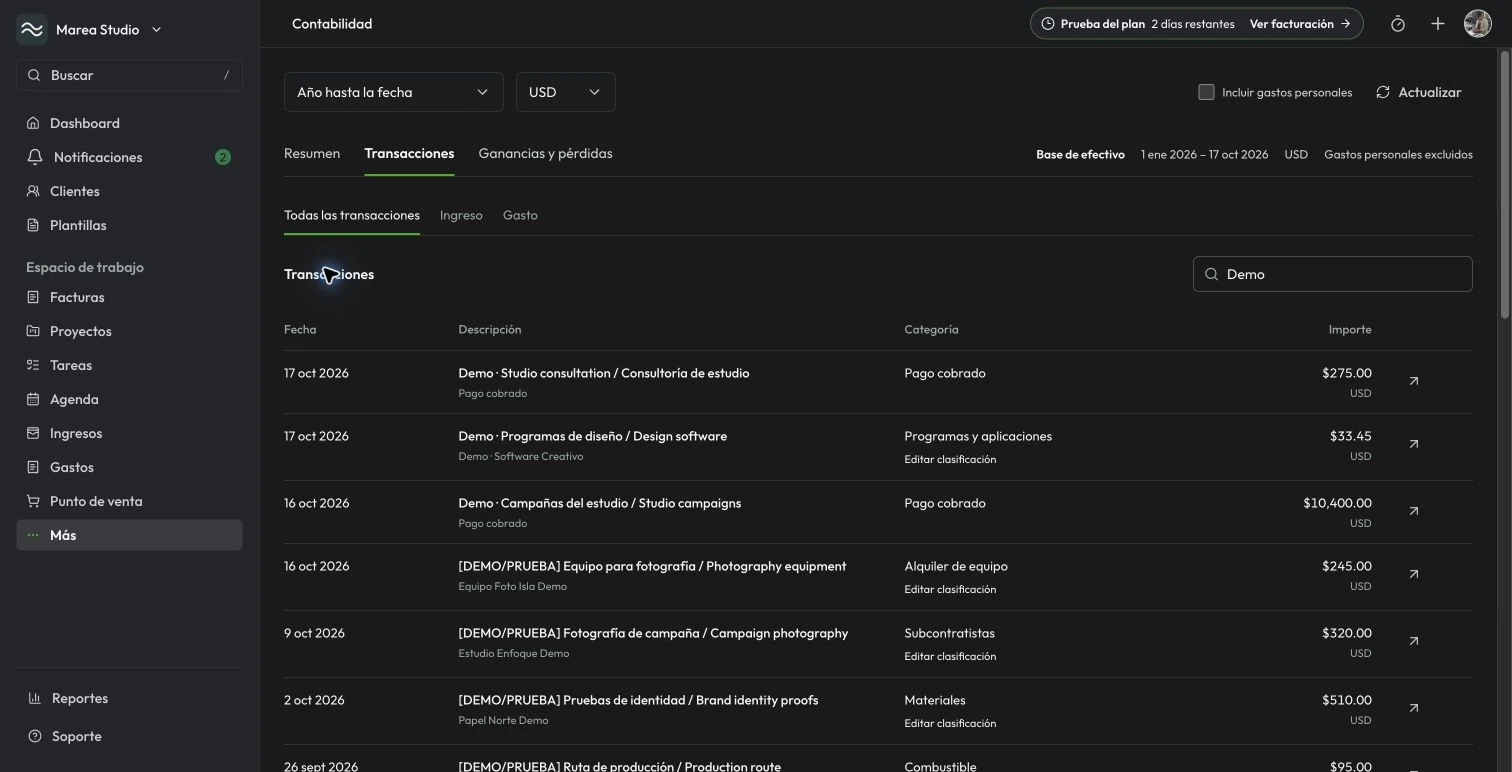Expand the Más menu item
Screen dimensions: 1512x772
pyautogui.click(x=129, y=535)
